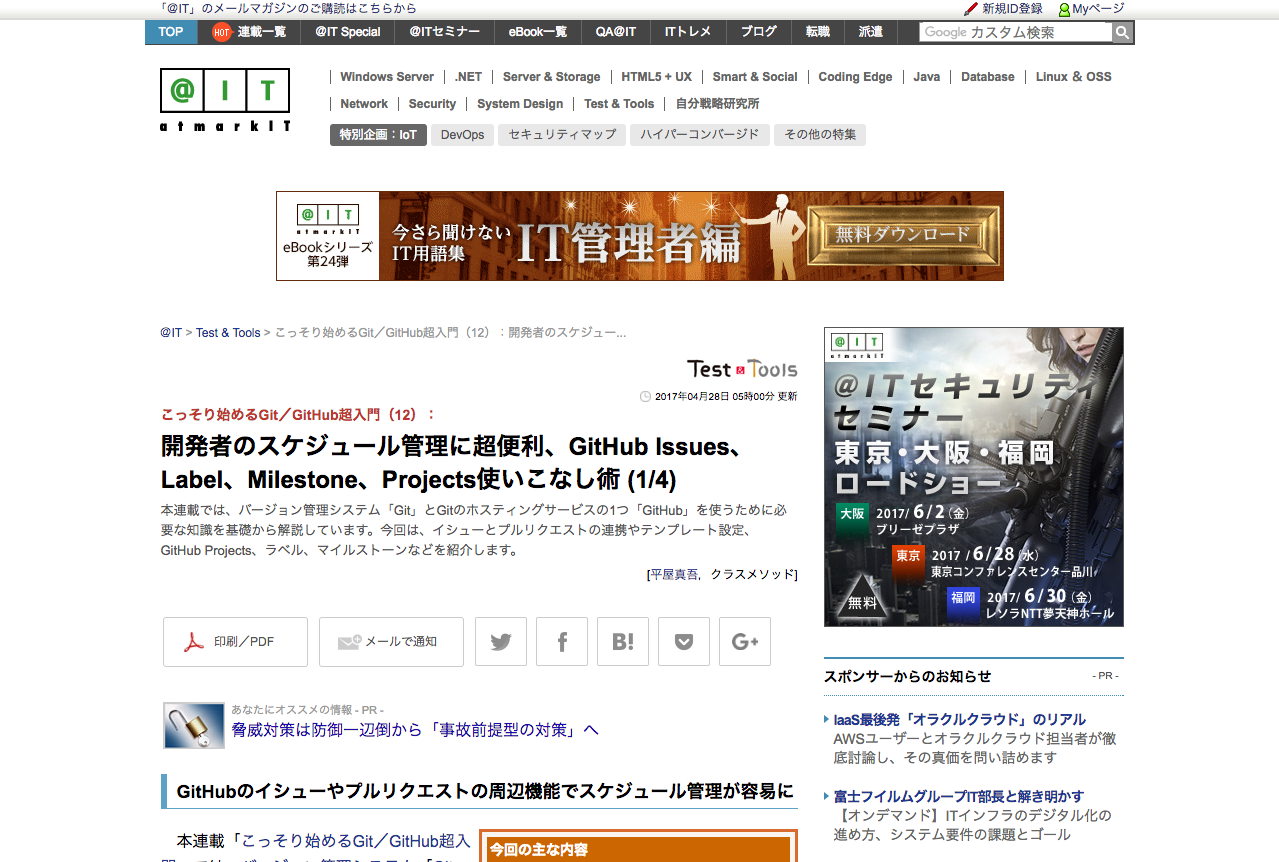Open the Server & Storage category
The image size is (1279, 862).
551,77
